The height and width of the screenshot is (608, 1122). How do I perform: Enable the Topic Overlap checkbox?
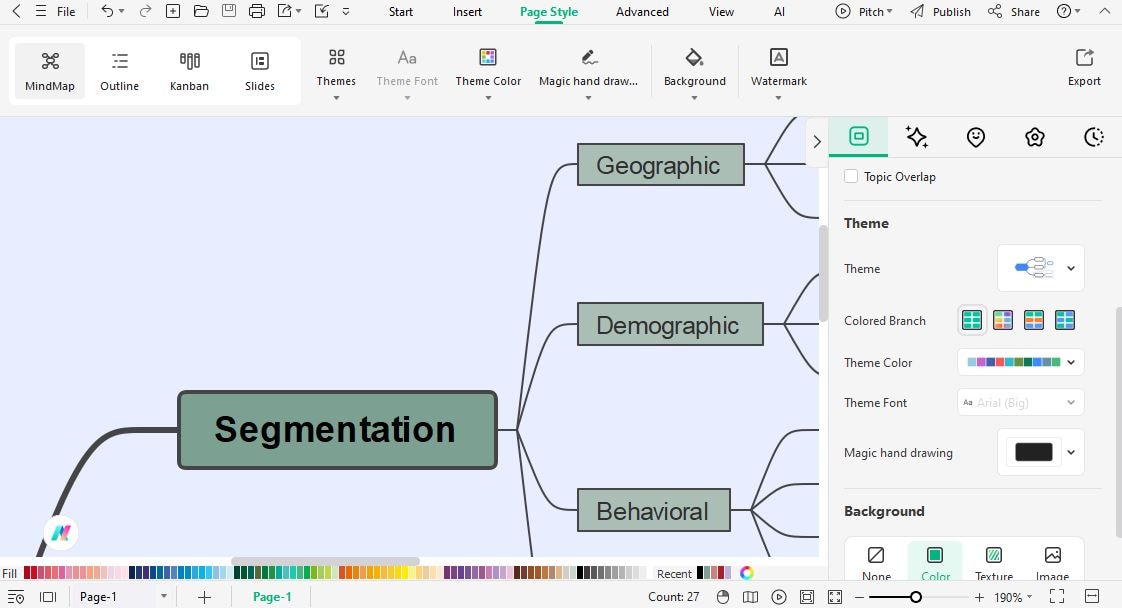(851, 176)
